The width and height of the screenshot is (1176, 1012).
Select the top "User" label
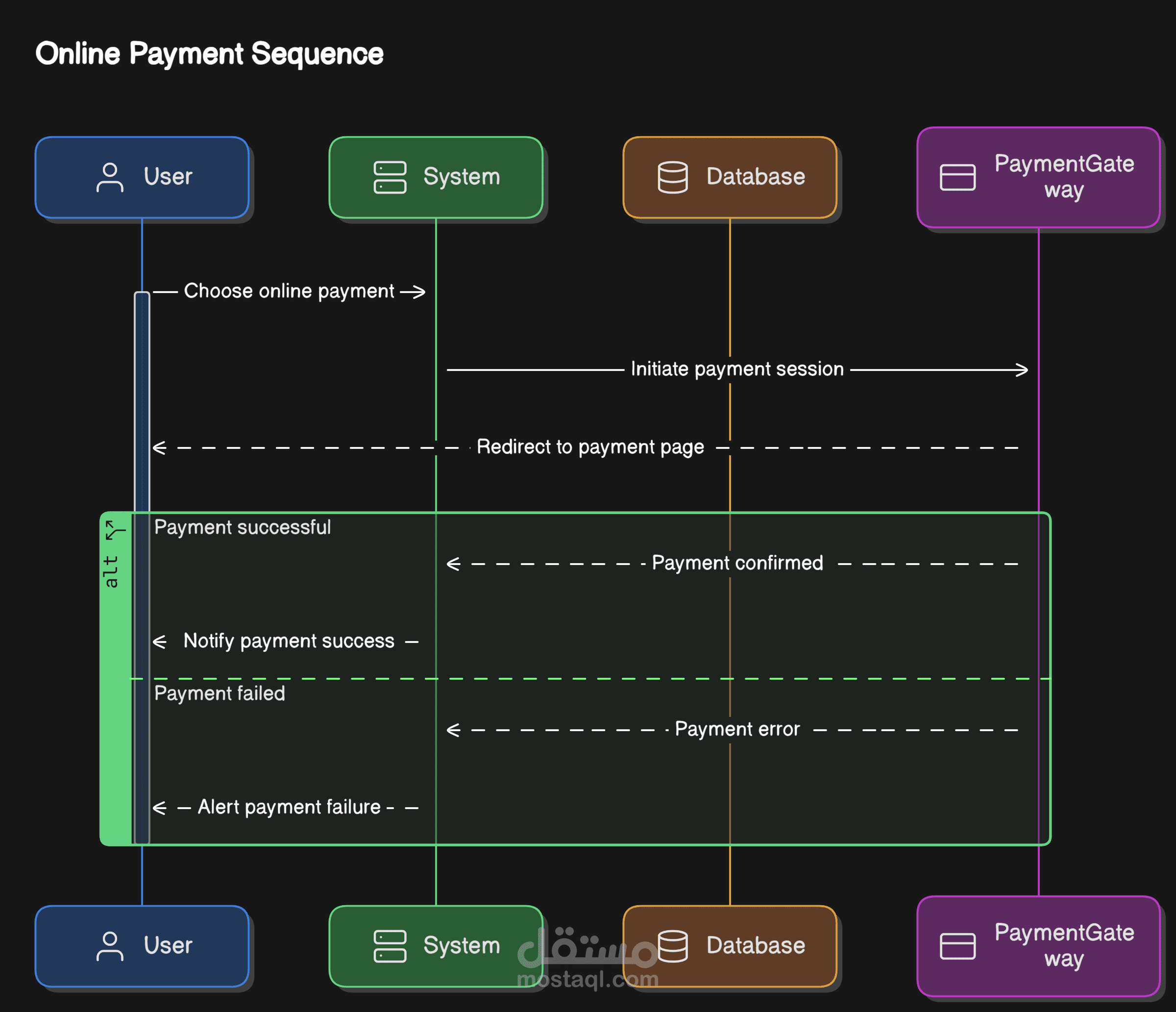[x=168, y=176]
